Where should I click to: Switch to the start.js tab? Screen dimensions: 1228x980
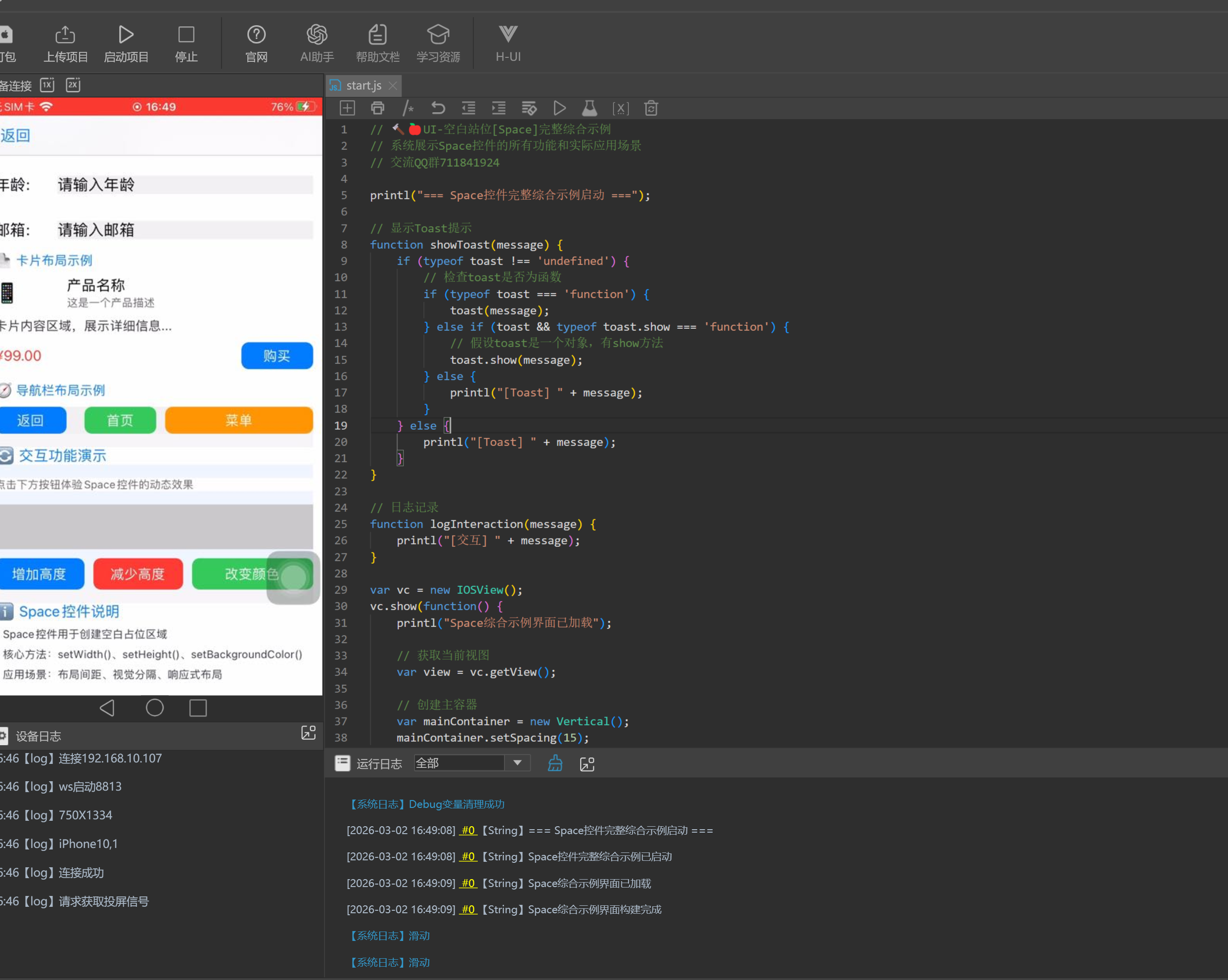coord(364,86)
